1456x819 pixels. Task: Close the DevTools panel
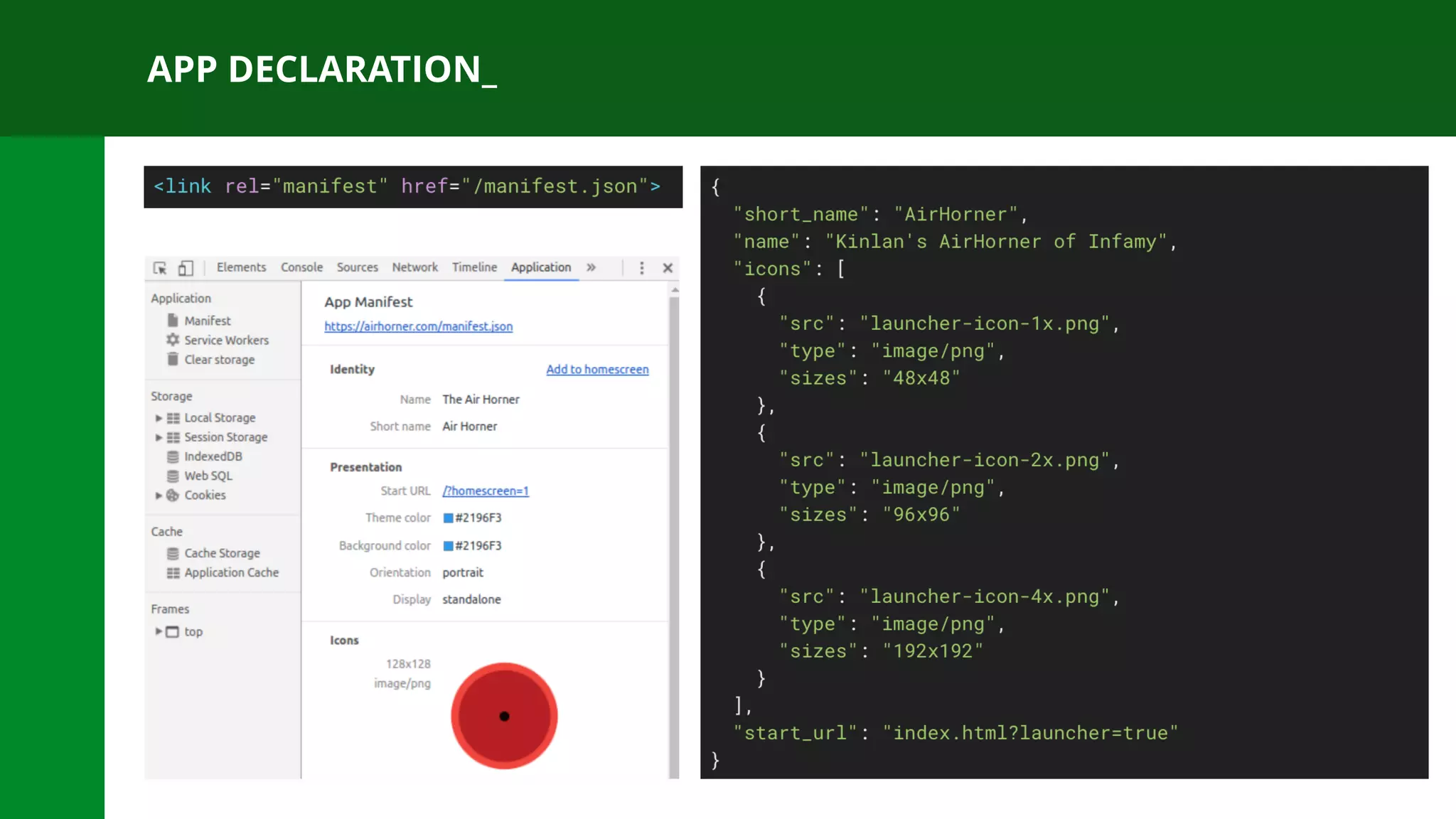tap(668, 268)
